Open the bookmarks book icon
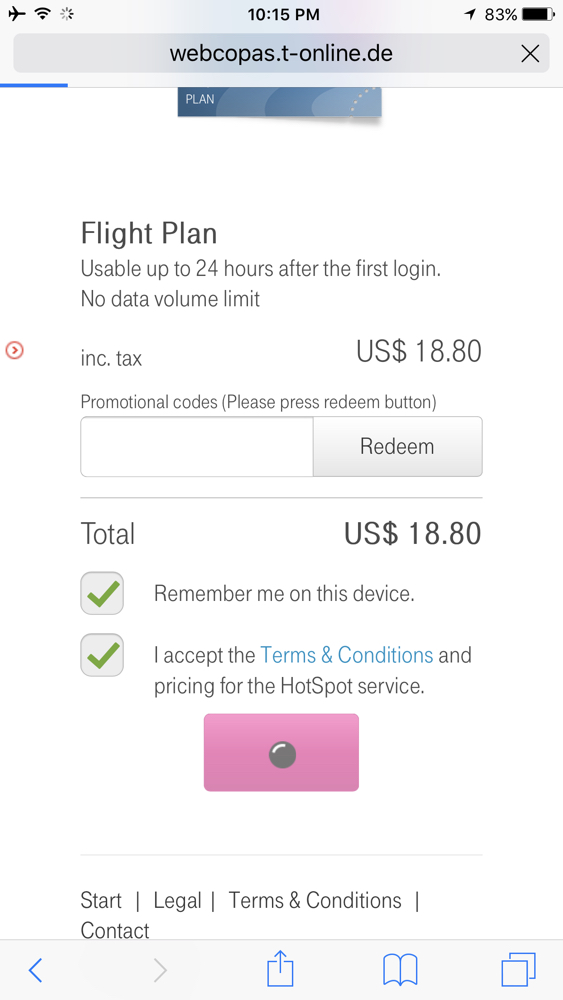The height and width of the screenshot is (1000, 563). [x=400, y=970]
